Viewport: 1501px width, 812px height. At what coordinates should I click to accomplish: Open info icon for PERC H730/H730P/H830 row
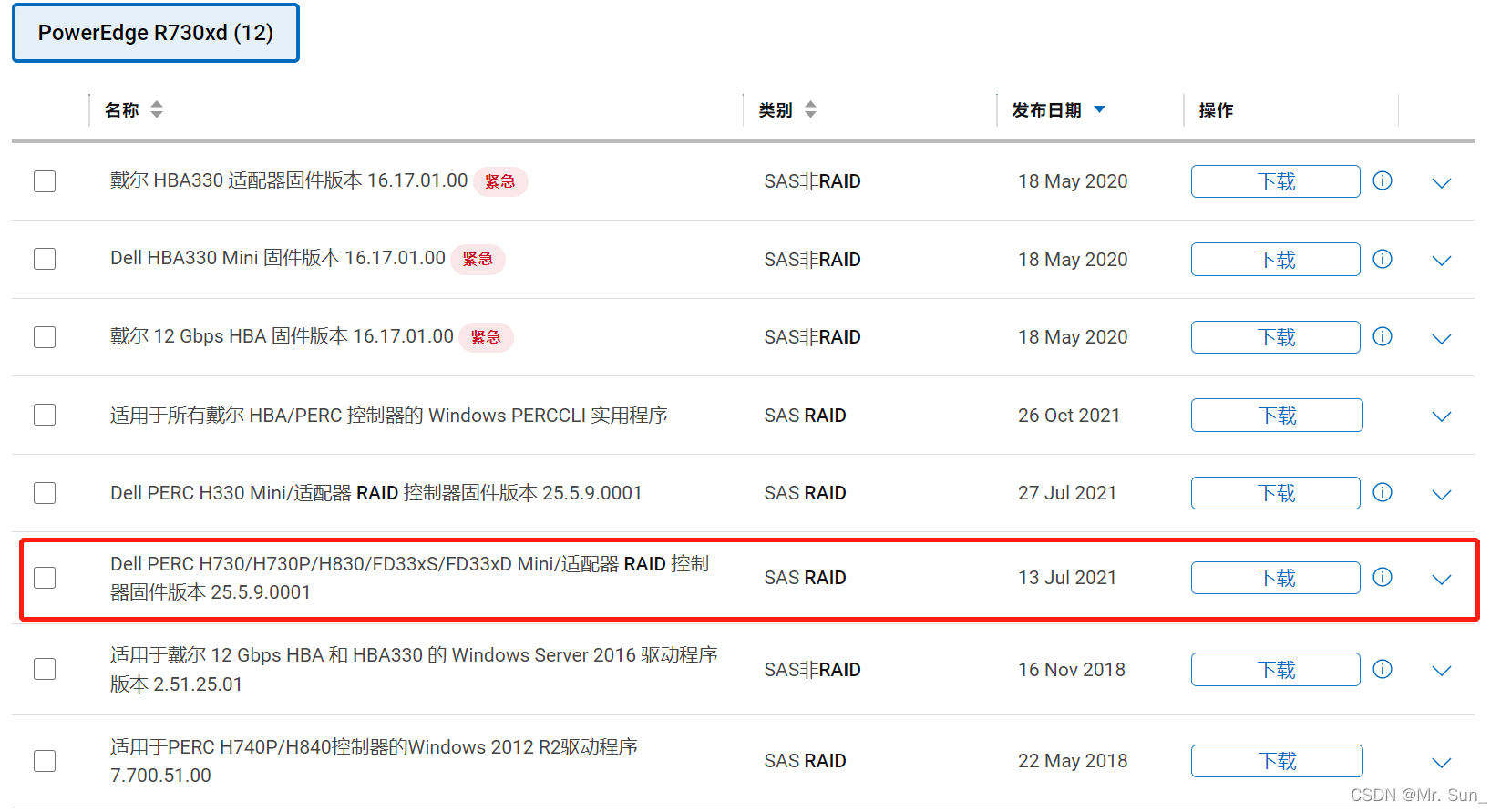tap(1382, 577)
